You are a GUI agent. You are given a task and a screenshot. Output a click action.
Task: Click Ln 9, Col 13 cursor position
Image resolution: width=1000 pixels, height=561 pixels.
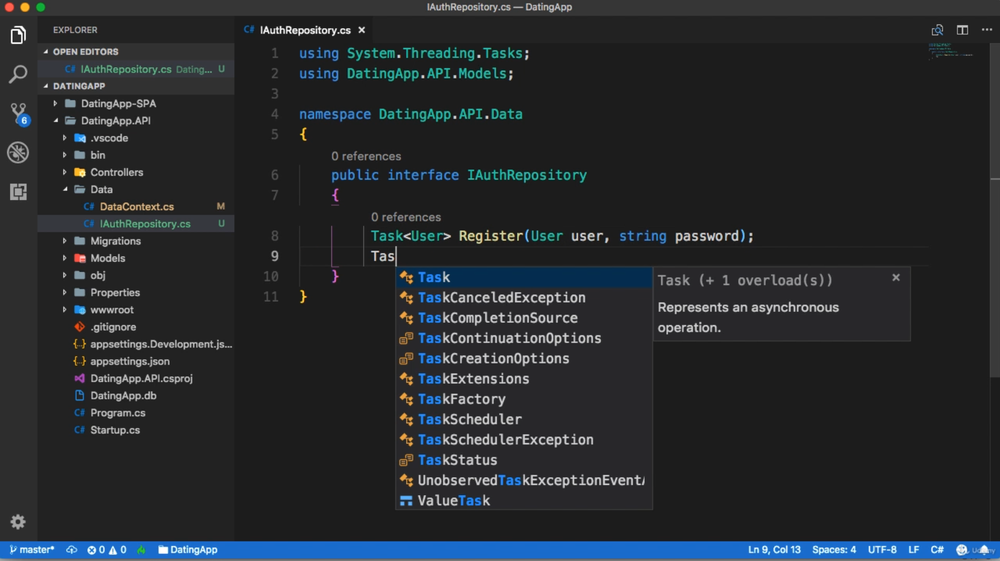tap(774, 550)
